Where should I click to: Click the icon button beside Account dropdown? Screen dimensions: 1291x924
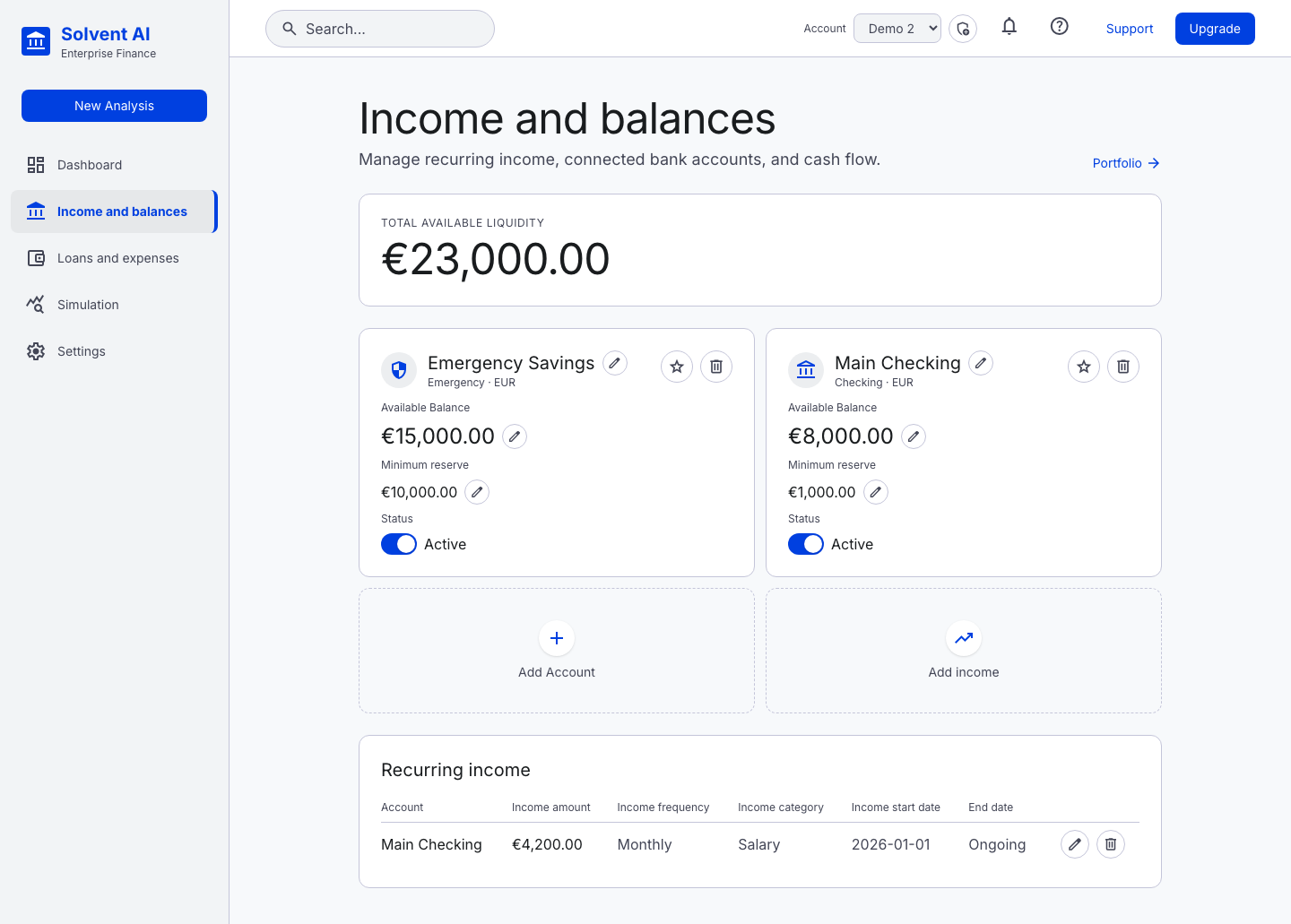coord(963,29)
